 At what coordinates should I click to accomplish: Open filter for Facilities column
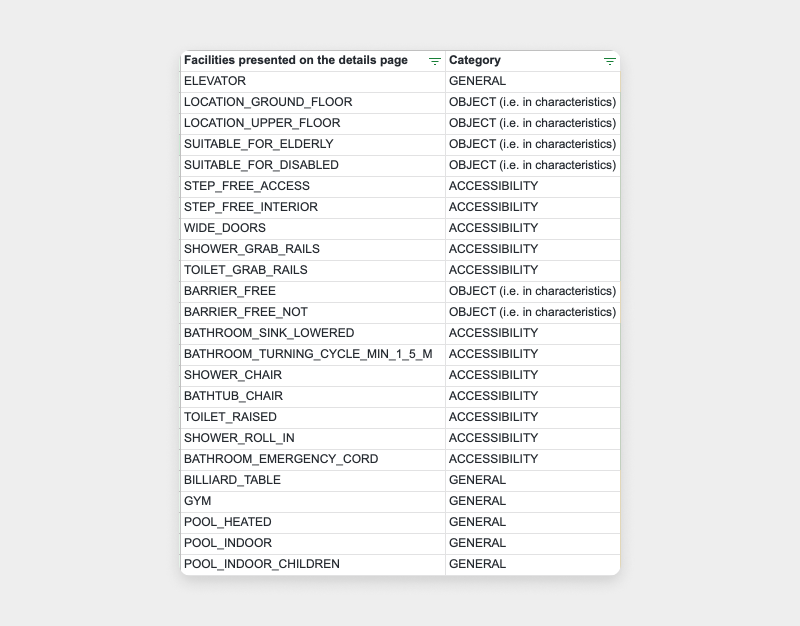coord(435,61)
